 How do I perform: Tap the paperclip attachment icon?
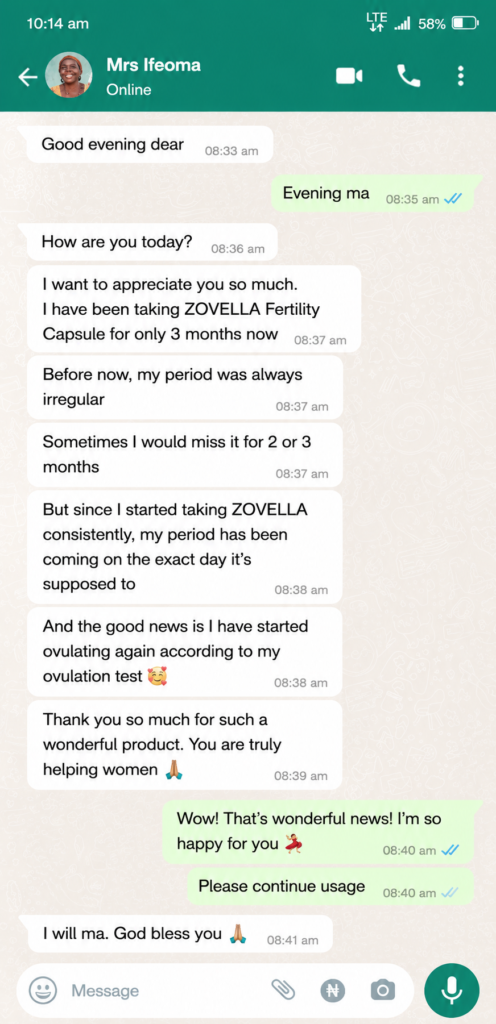[x=283, y=990]
